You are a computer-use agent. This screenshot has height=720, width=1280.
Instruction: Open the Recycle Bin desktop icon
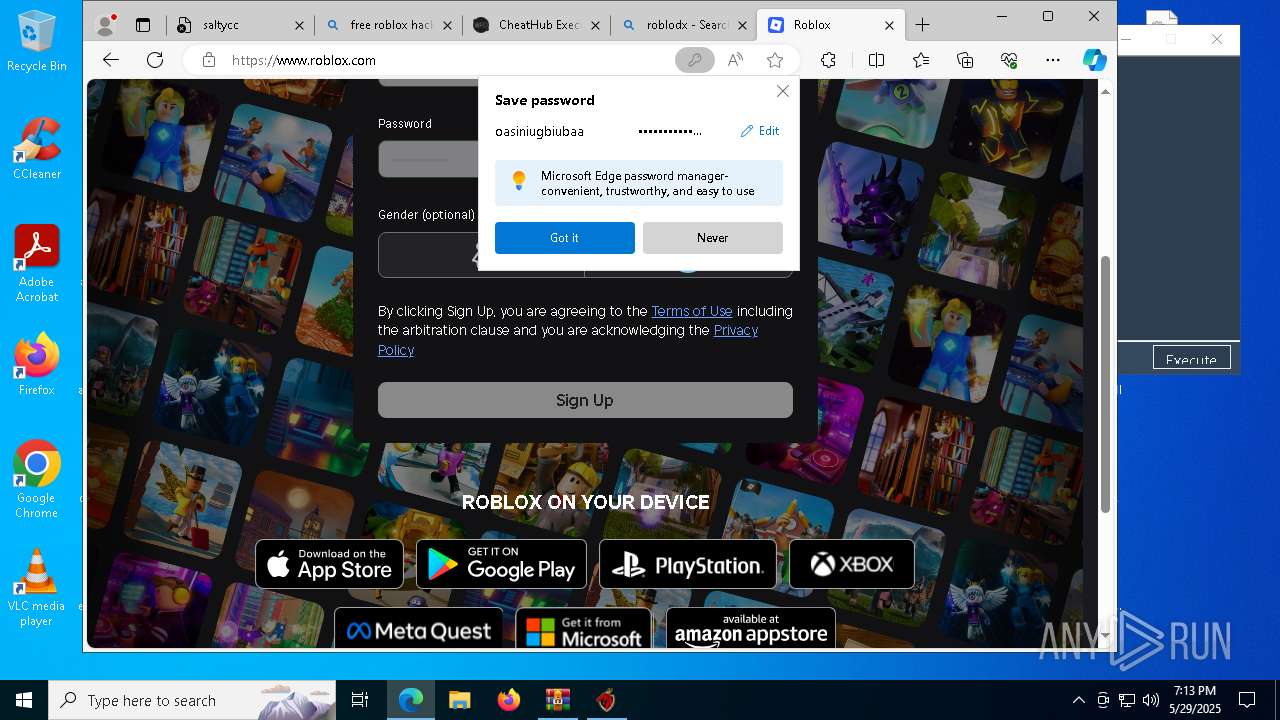click(x=37, y=42)
